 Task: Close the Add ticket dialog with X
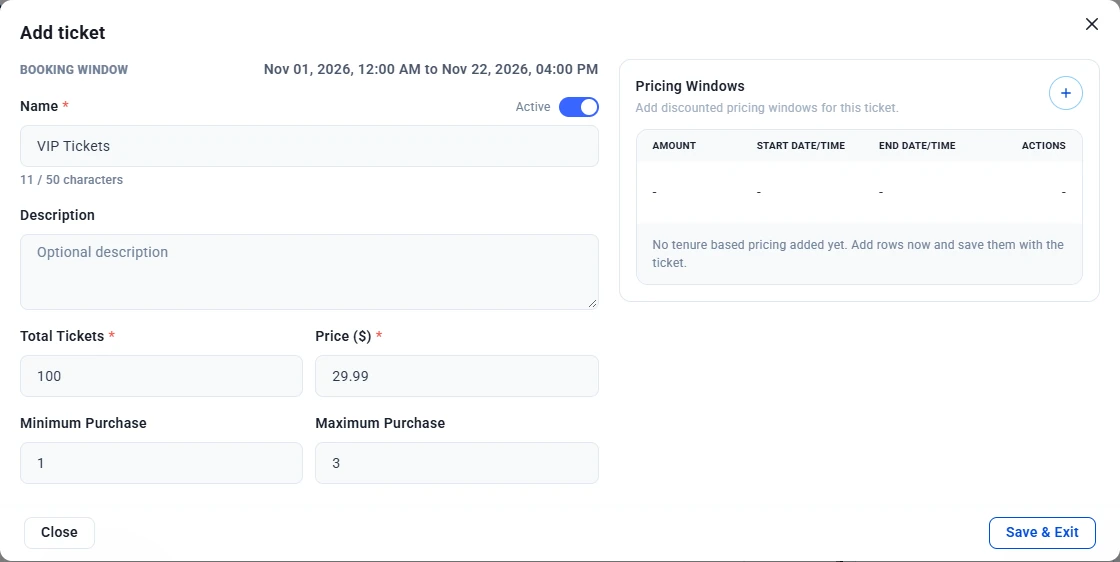click(x=1091, y=24)
